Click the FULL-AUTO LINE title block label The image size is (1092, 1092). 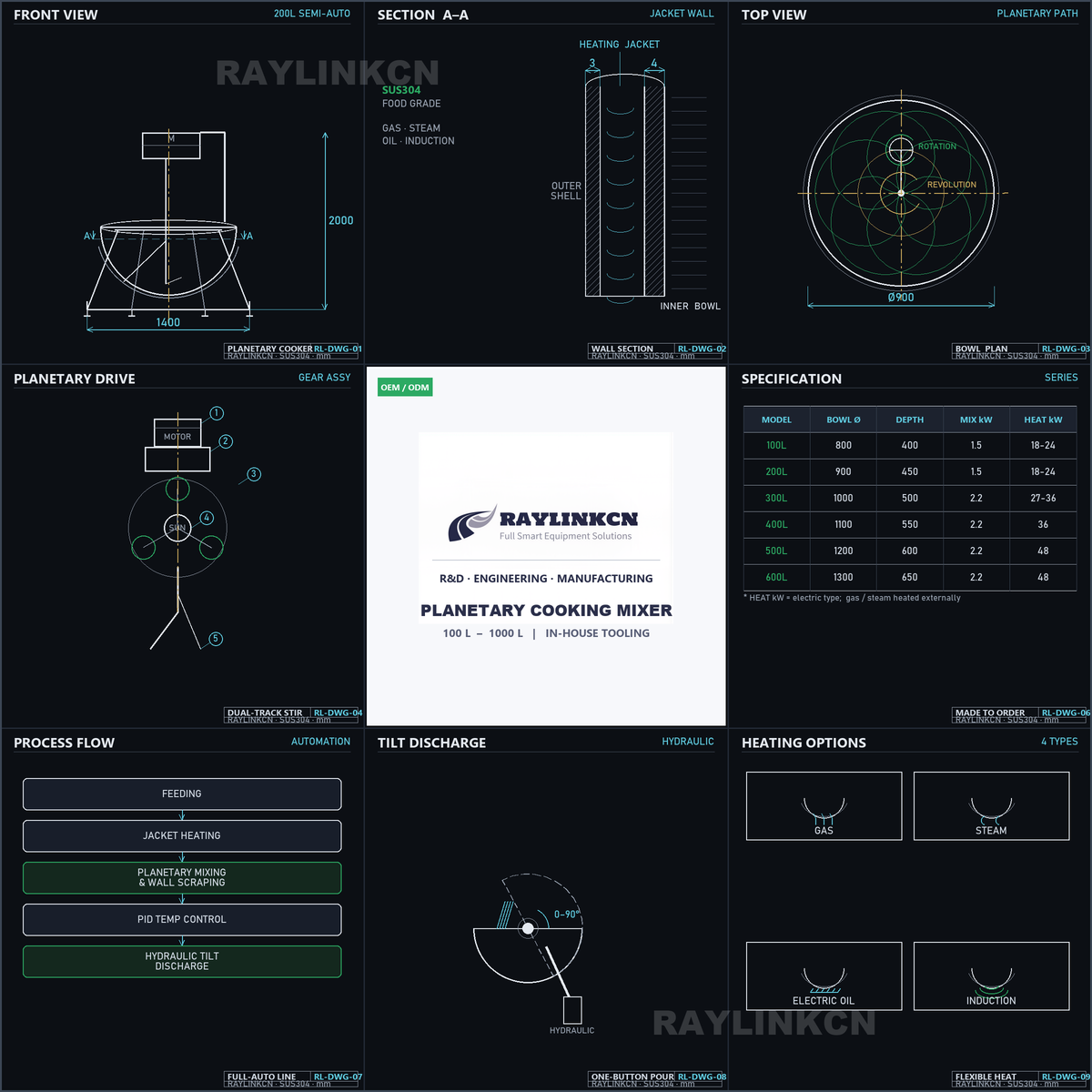(262, 1077)
